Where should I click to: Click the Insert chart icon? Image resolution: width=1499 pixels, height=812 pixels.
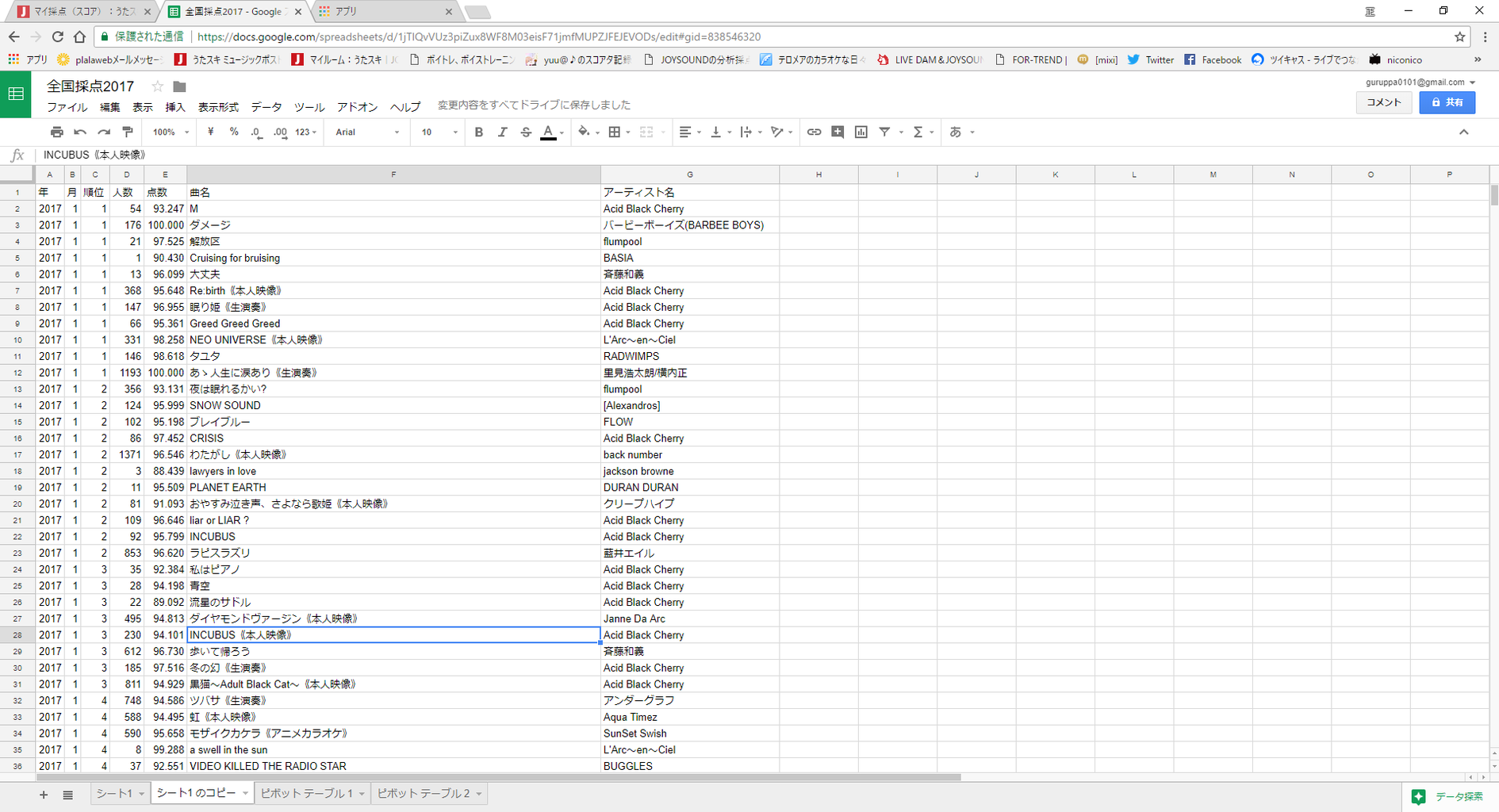coord(861,132)
